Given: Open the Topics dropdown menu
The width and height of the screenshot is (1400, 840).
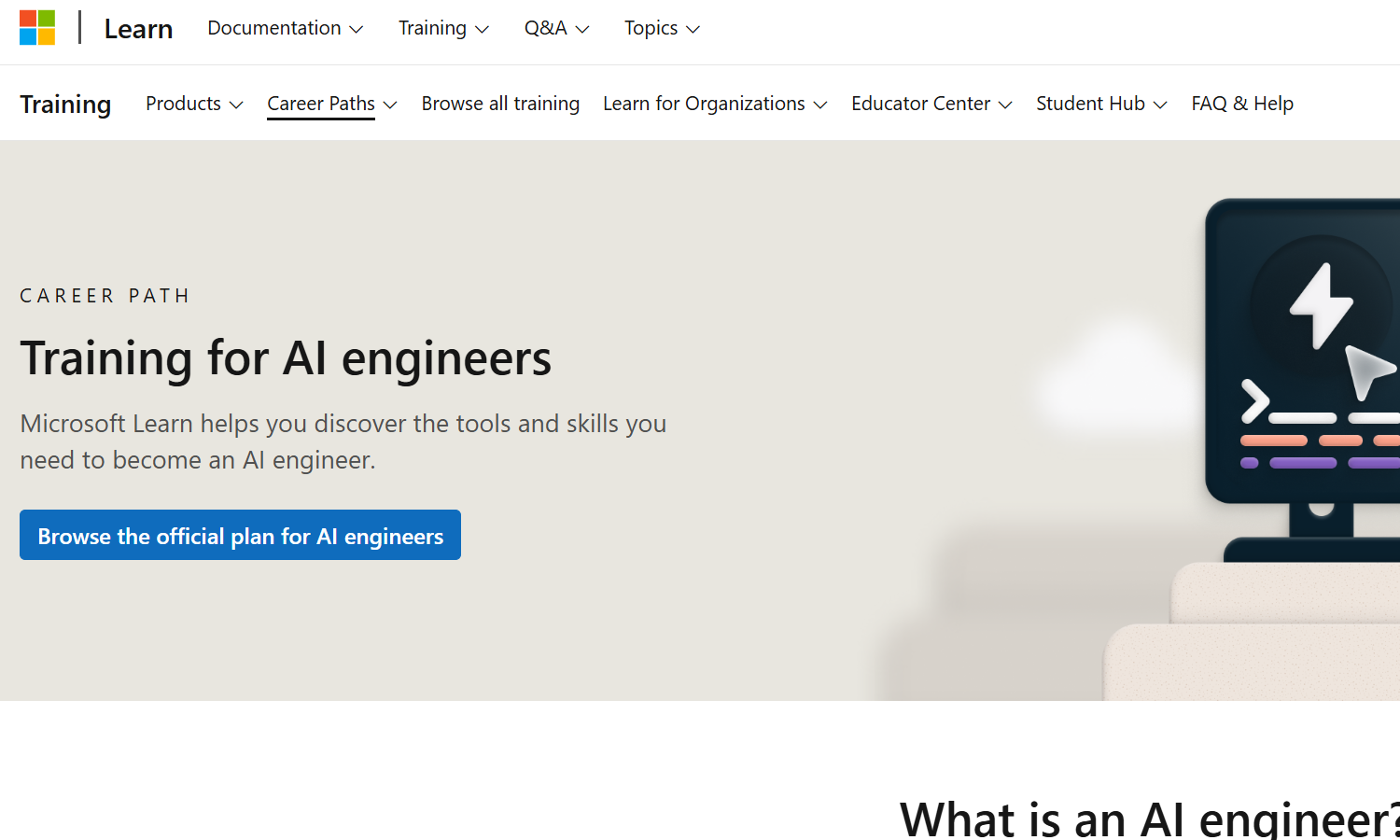Looking at the screenshot, I should (662, 29).
